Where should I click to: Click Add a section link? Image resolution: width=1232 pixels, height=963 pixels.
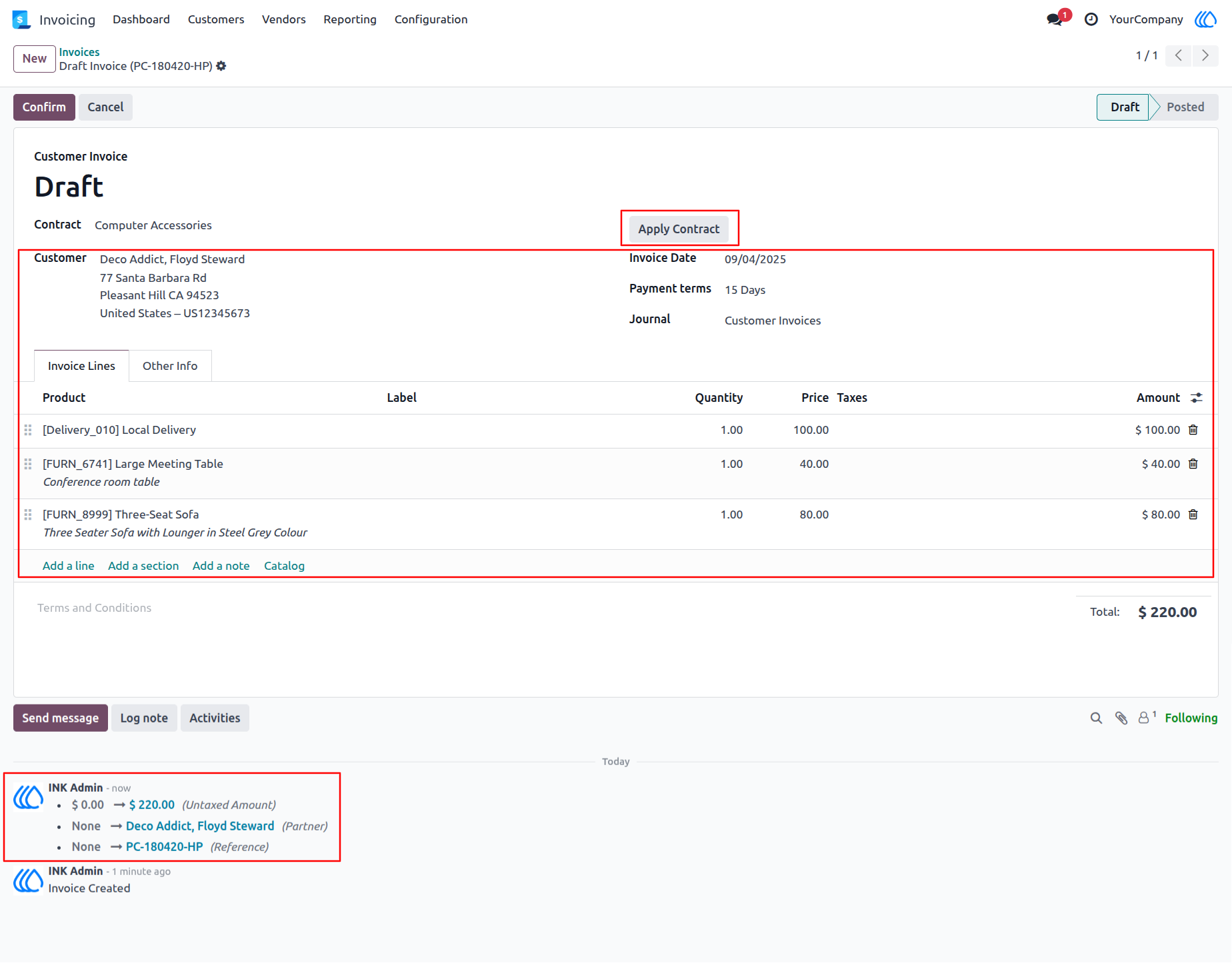click(x=143, y=566)
